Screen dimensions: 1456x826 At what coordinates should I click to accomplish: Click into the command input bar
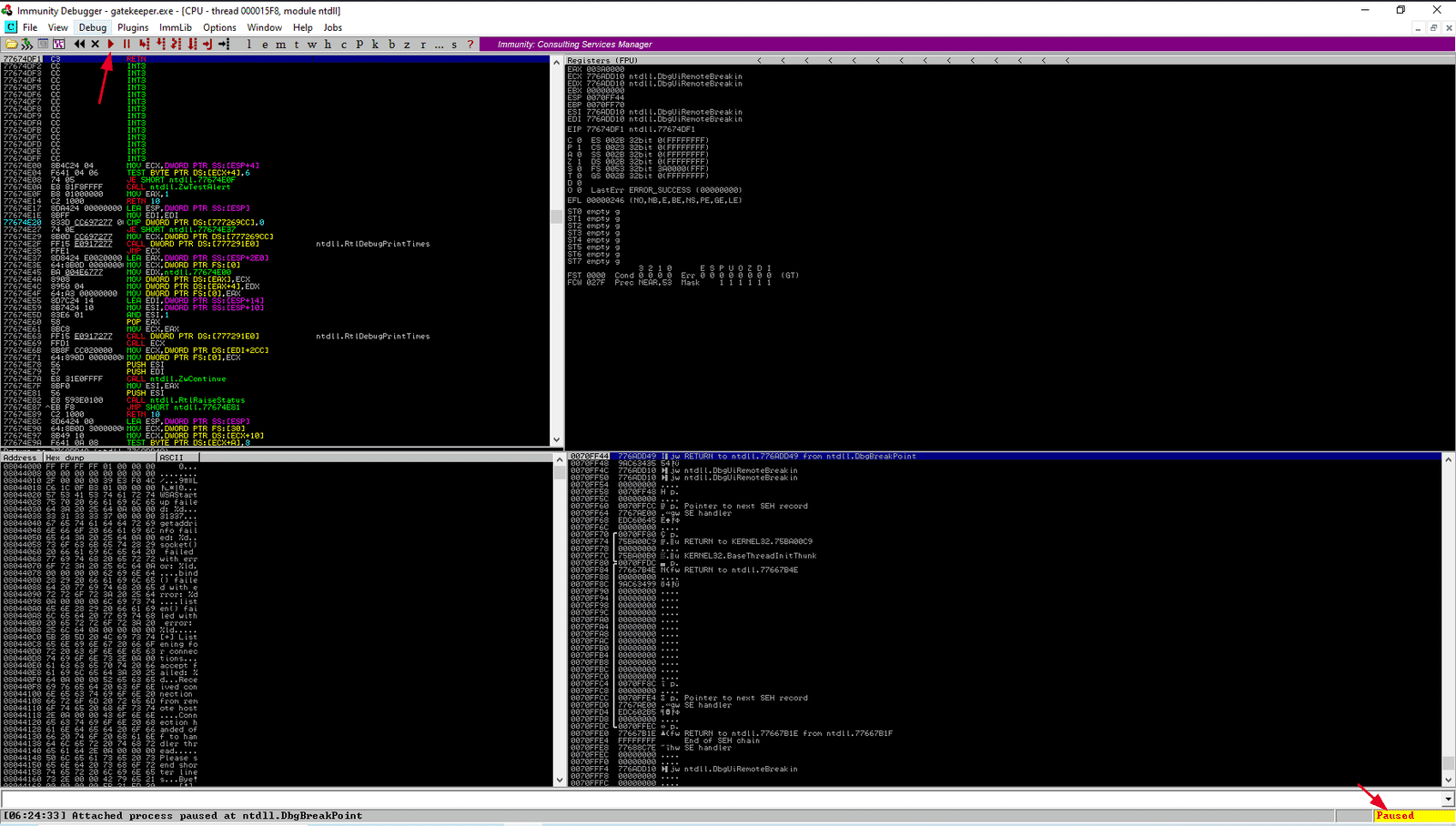point(721,799)
